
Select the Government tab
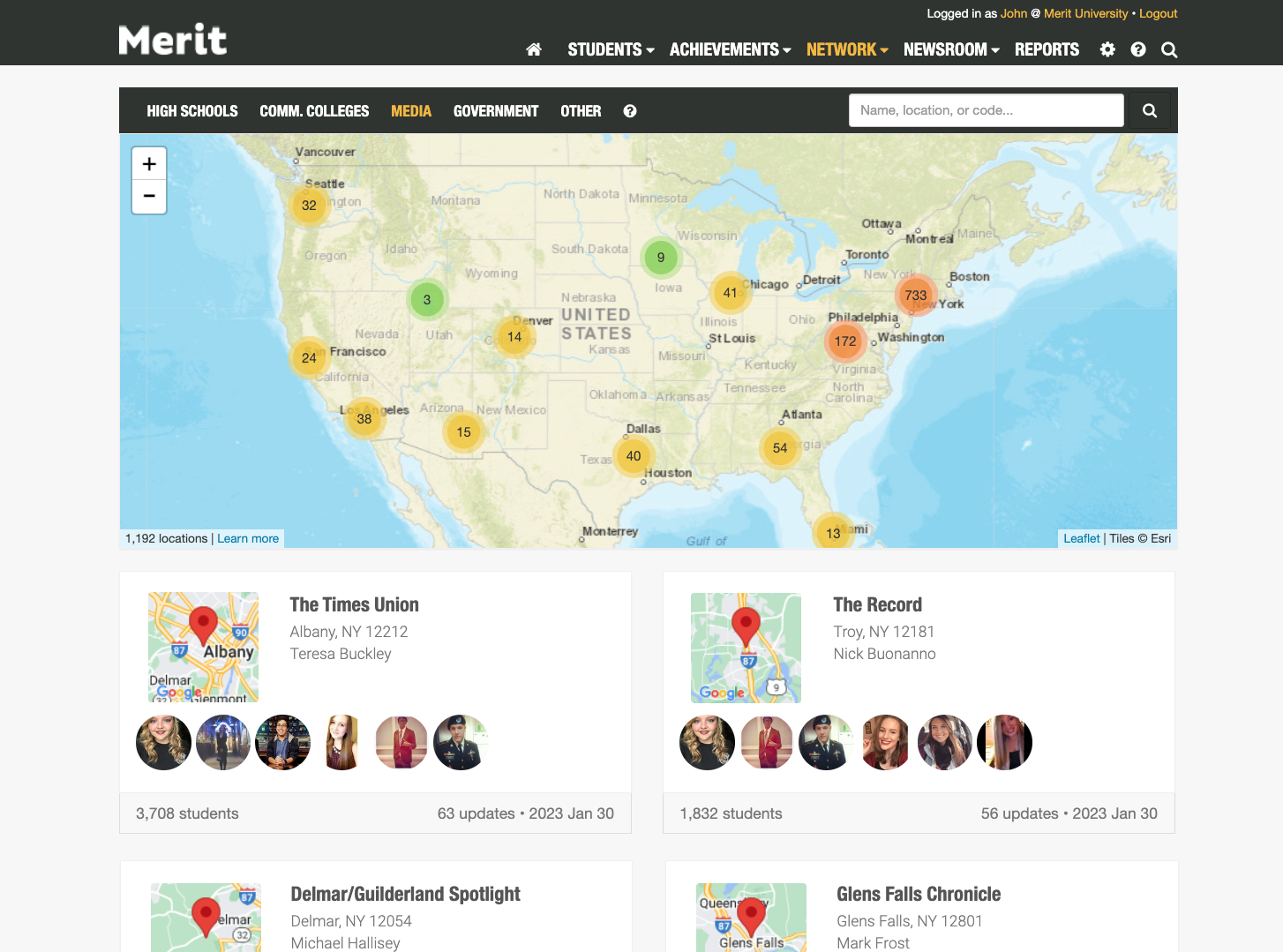coord(495,111)
